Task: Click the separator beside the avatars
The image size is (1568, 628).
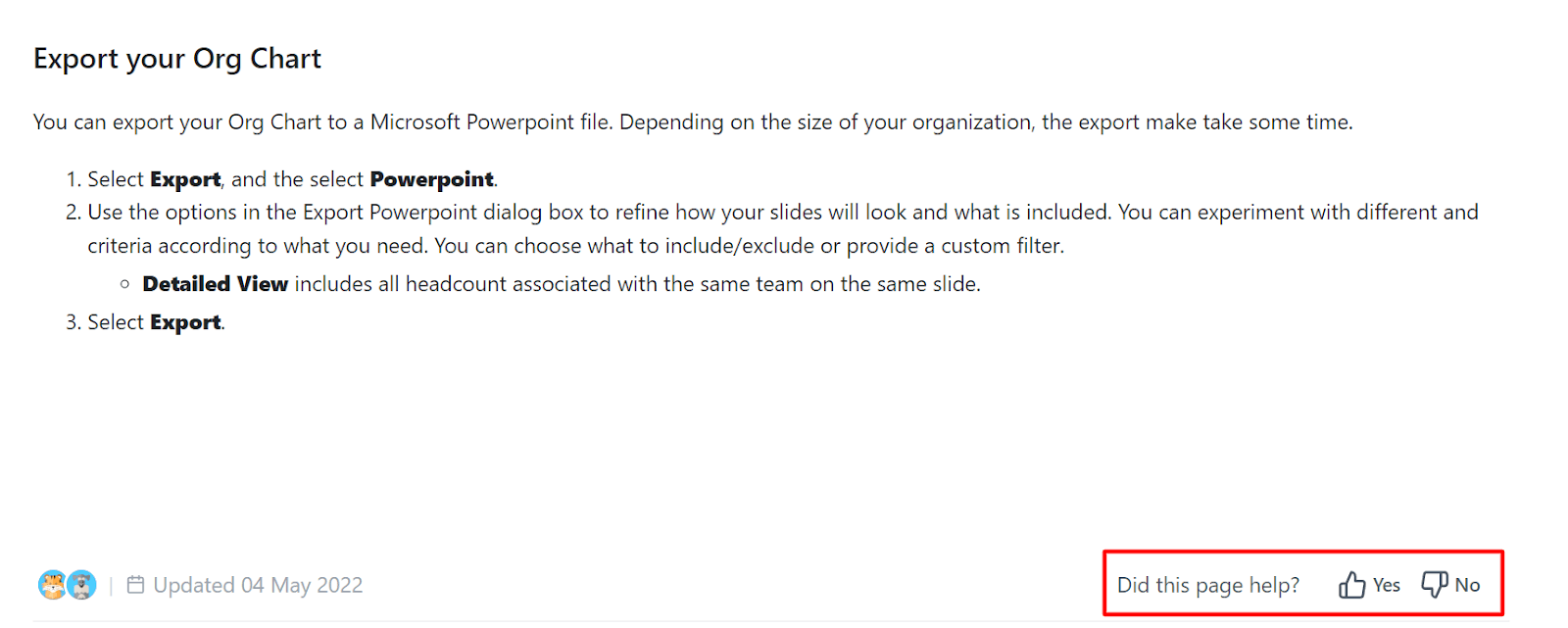Action: coord(111,584)
